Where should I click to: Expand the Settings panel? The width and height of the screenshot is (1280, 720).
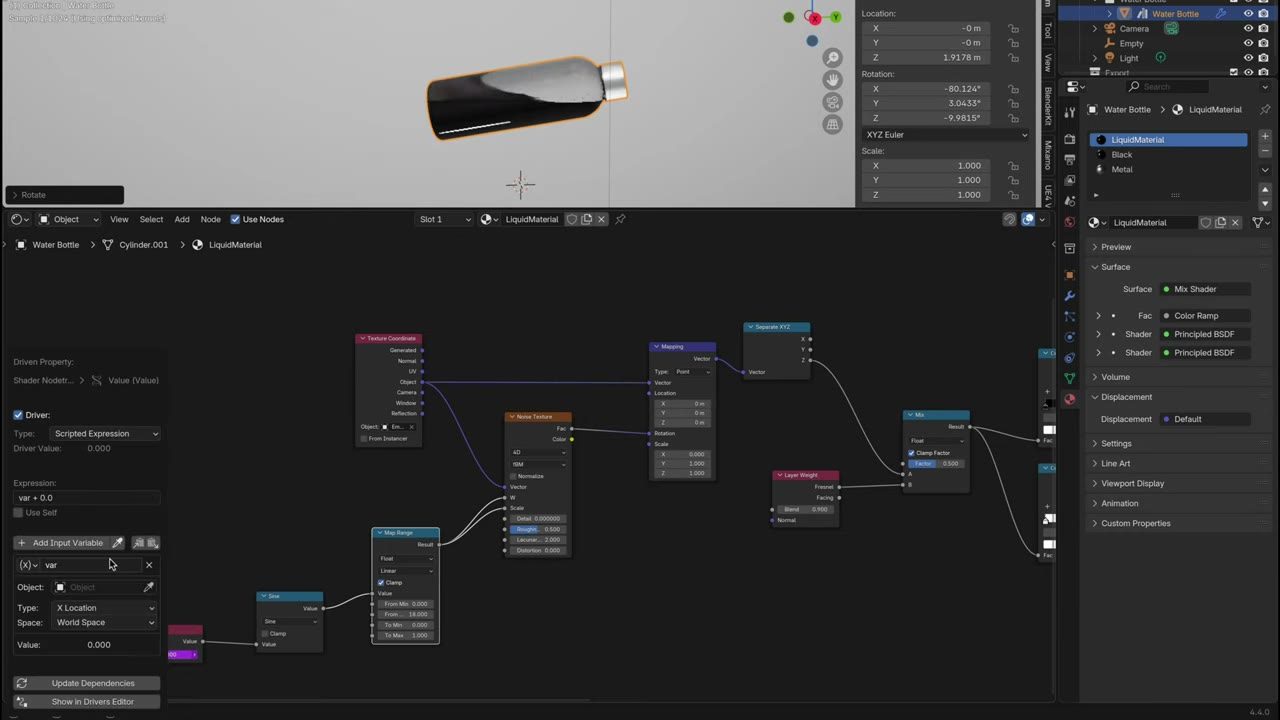click(1116, 443)
